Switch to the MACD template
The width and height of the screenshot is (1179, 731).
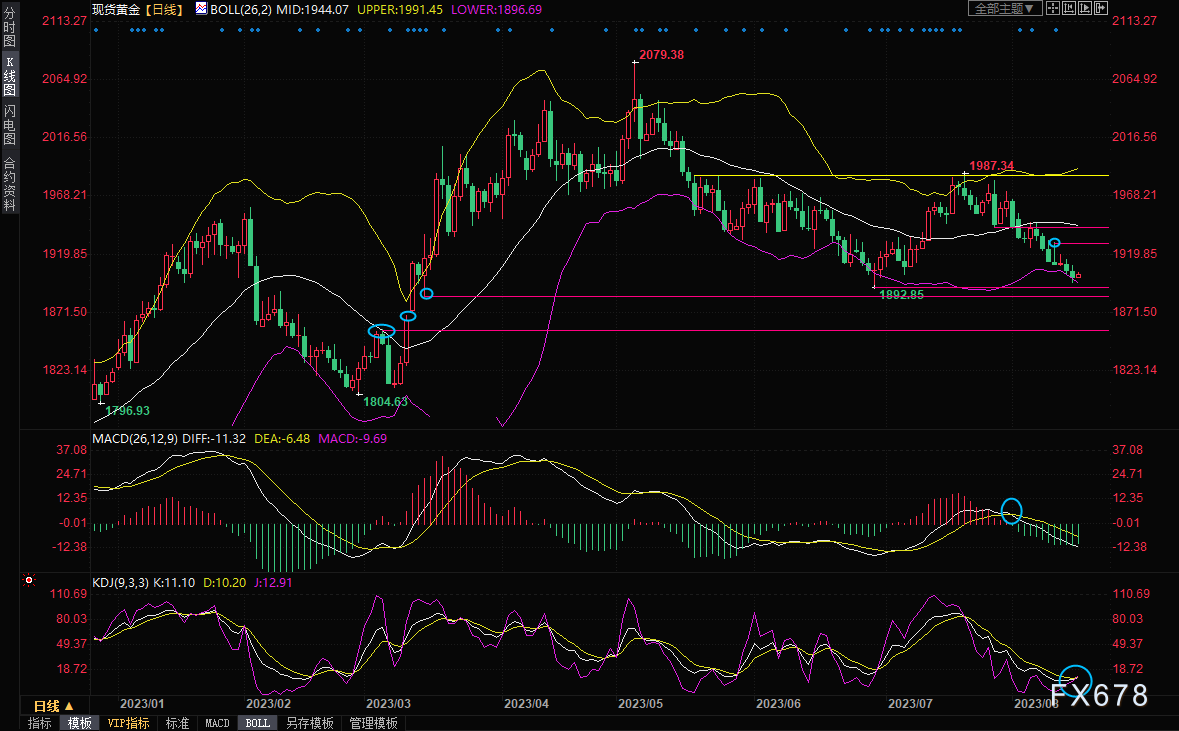pos(217,723)
